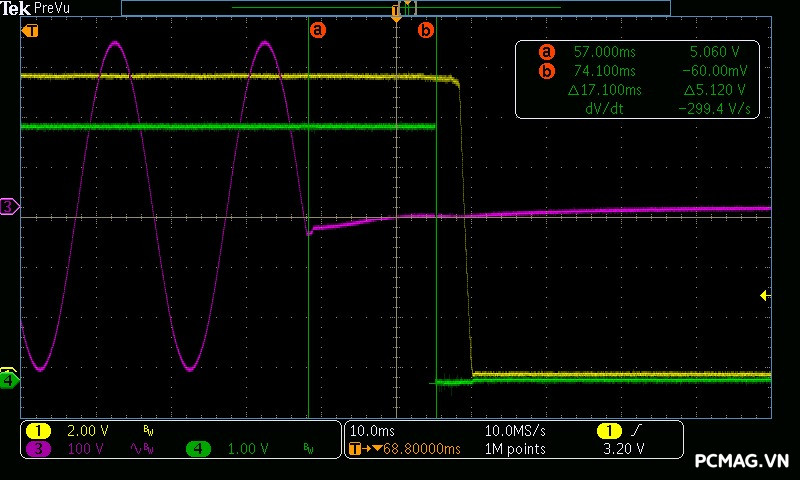
Task: Click the cursor 'a' marker on the waveform
Action: pyautogui.click(x=318, y=30)
